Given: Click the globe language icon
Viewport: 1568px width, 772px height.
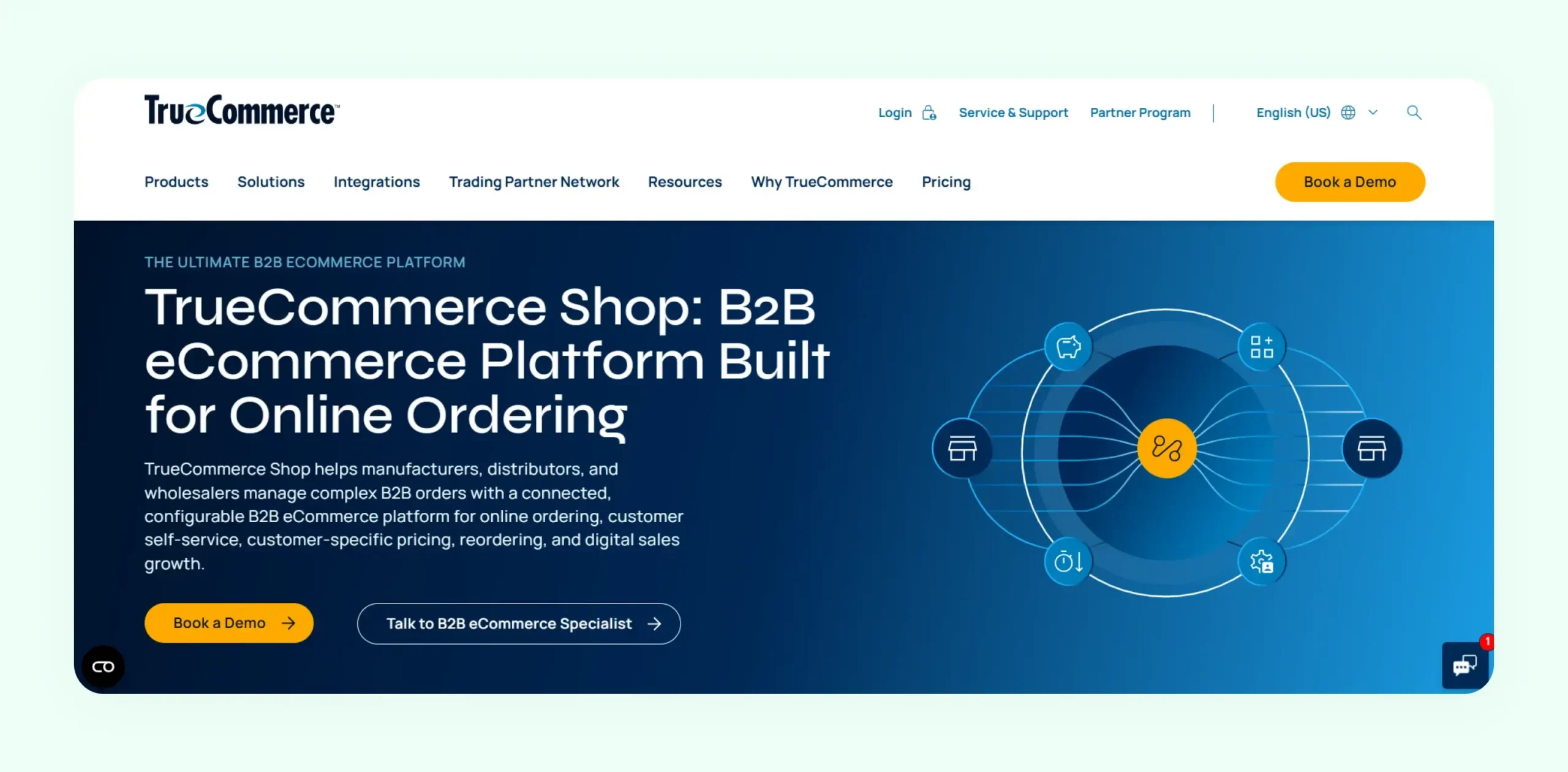Looking at the screenshot, I should click(1348, 113).
